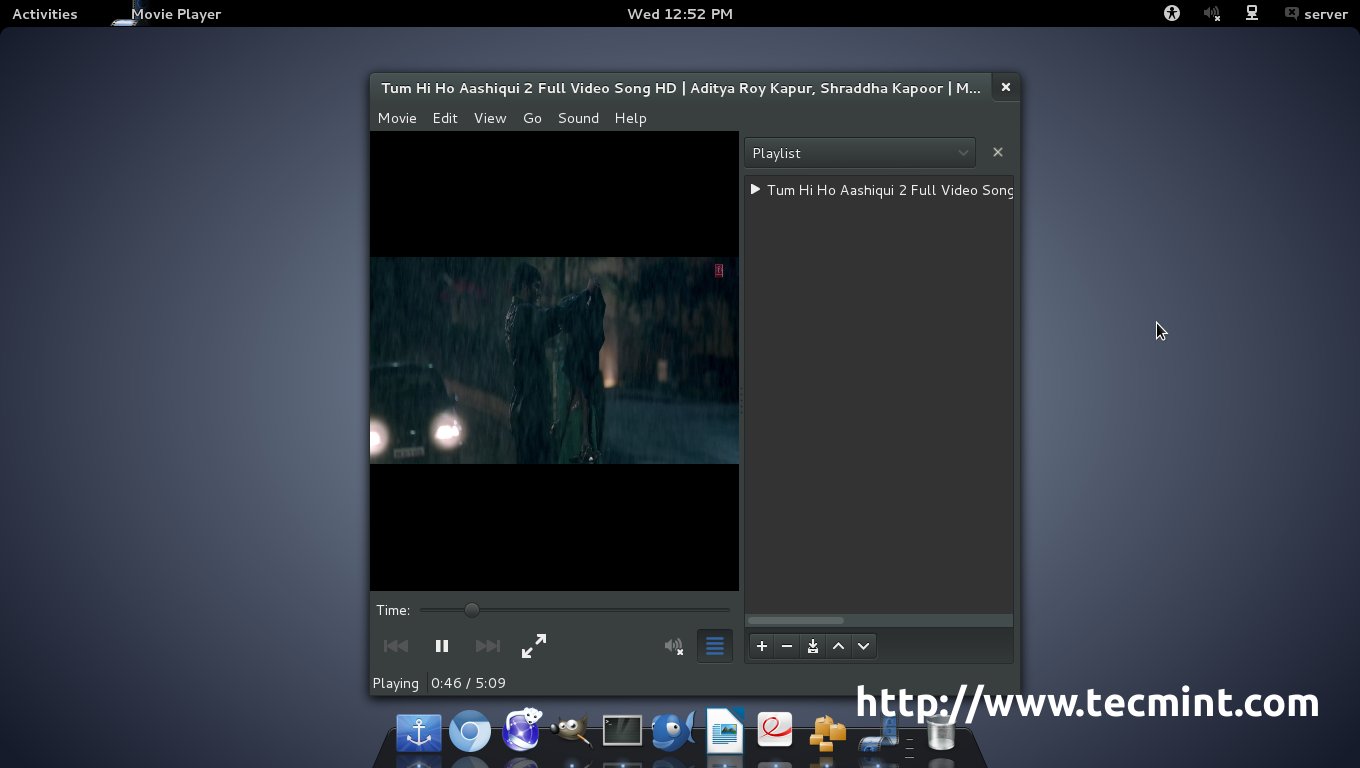Save the playlist using the download icon

(813, 646)
